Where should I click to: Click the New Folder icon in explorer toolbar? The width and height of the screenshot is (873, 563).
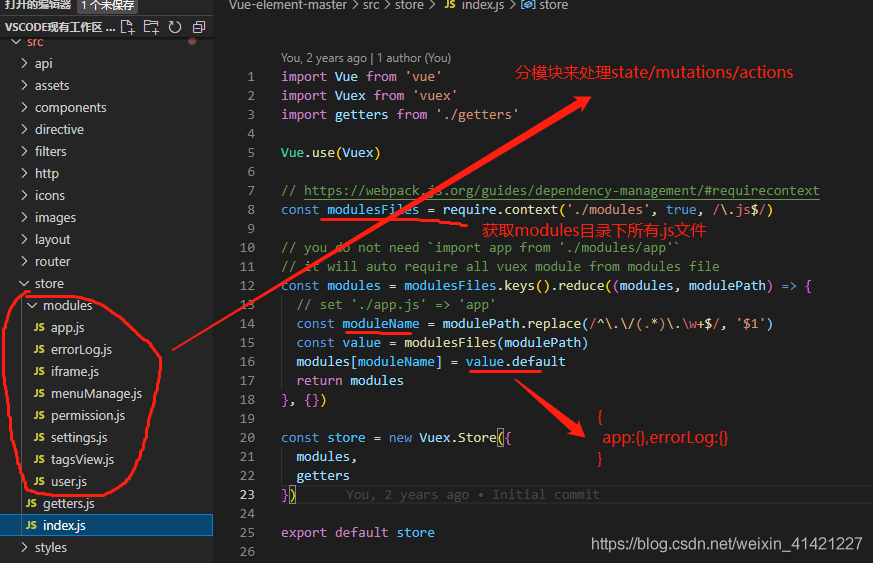point(151,27)
